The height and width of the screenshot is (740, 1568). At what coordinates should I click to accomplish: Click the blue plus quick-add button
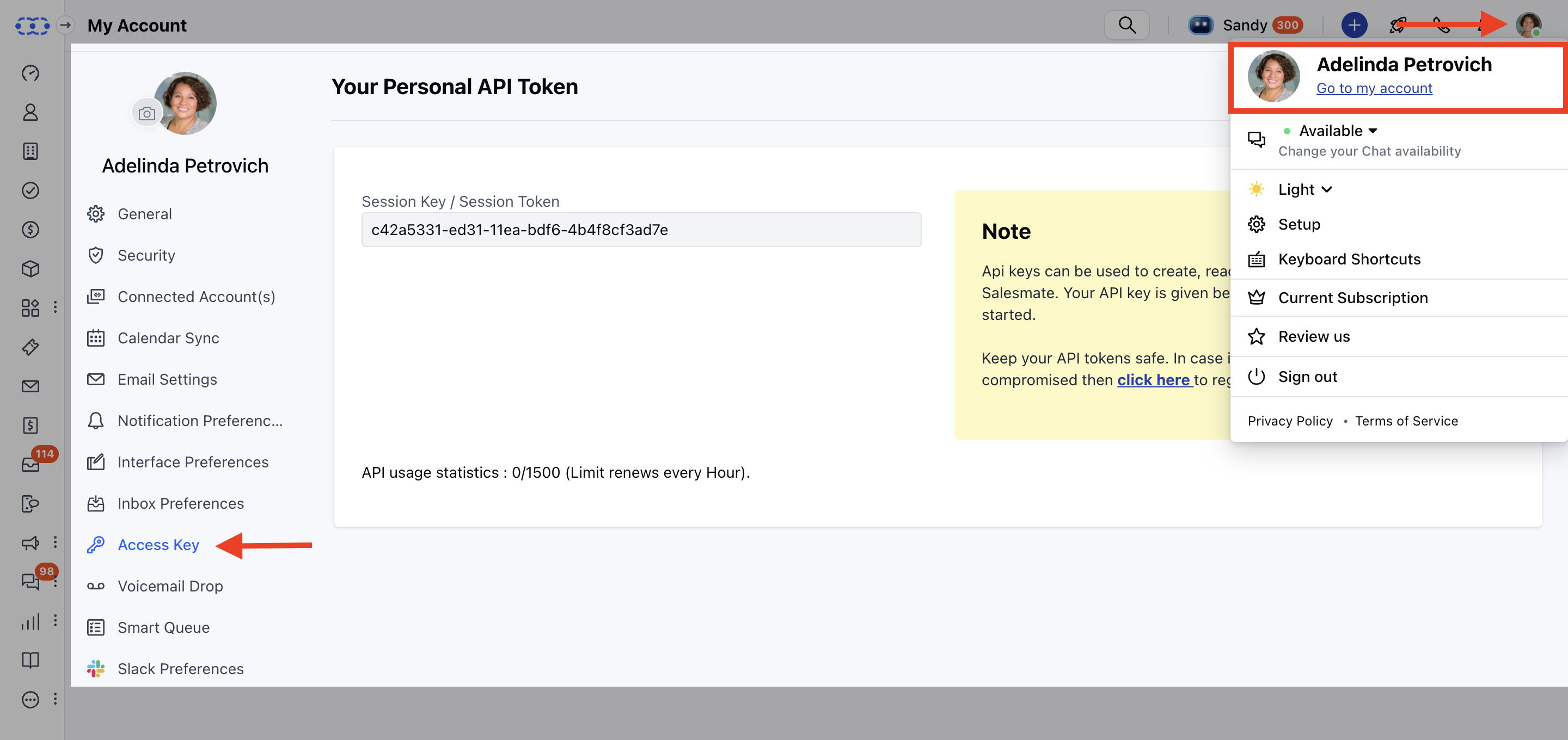(1353, 25)
